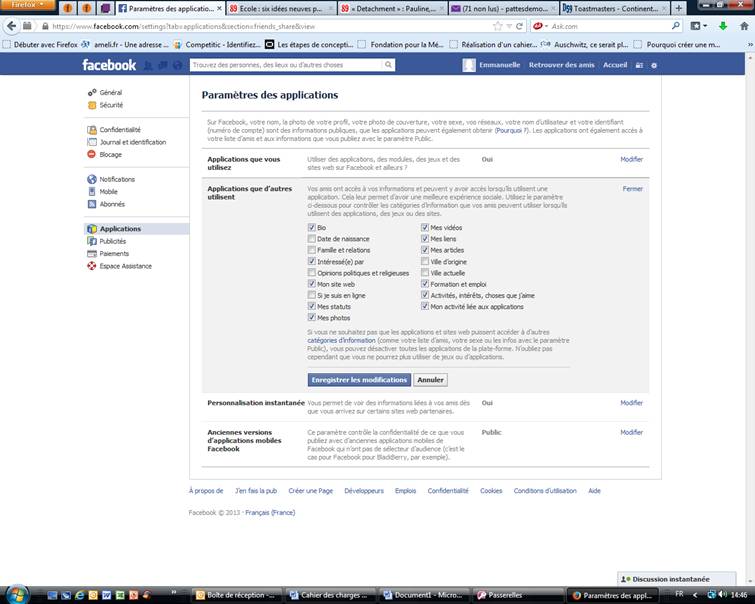Viewport: 755px width, 604px height.
Task: Open the friend requests icon in header
Action: click(x=148, y=66)
